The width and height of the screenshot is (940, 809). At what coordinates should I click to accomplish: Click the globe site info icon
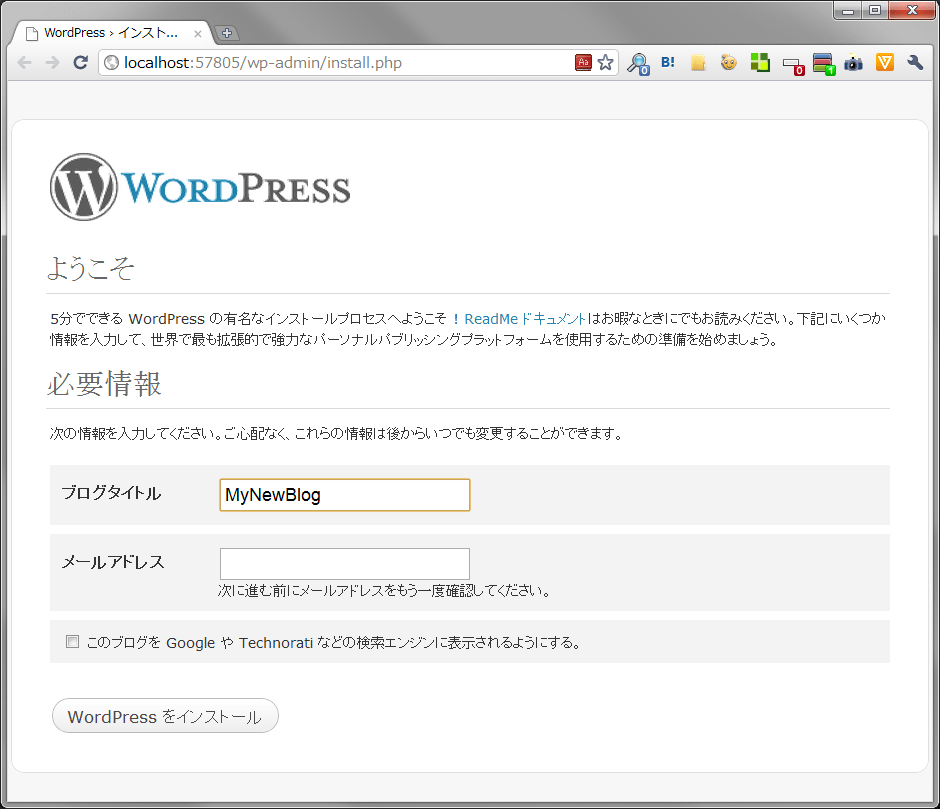point(112,62)
